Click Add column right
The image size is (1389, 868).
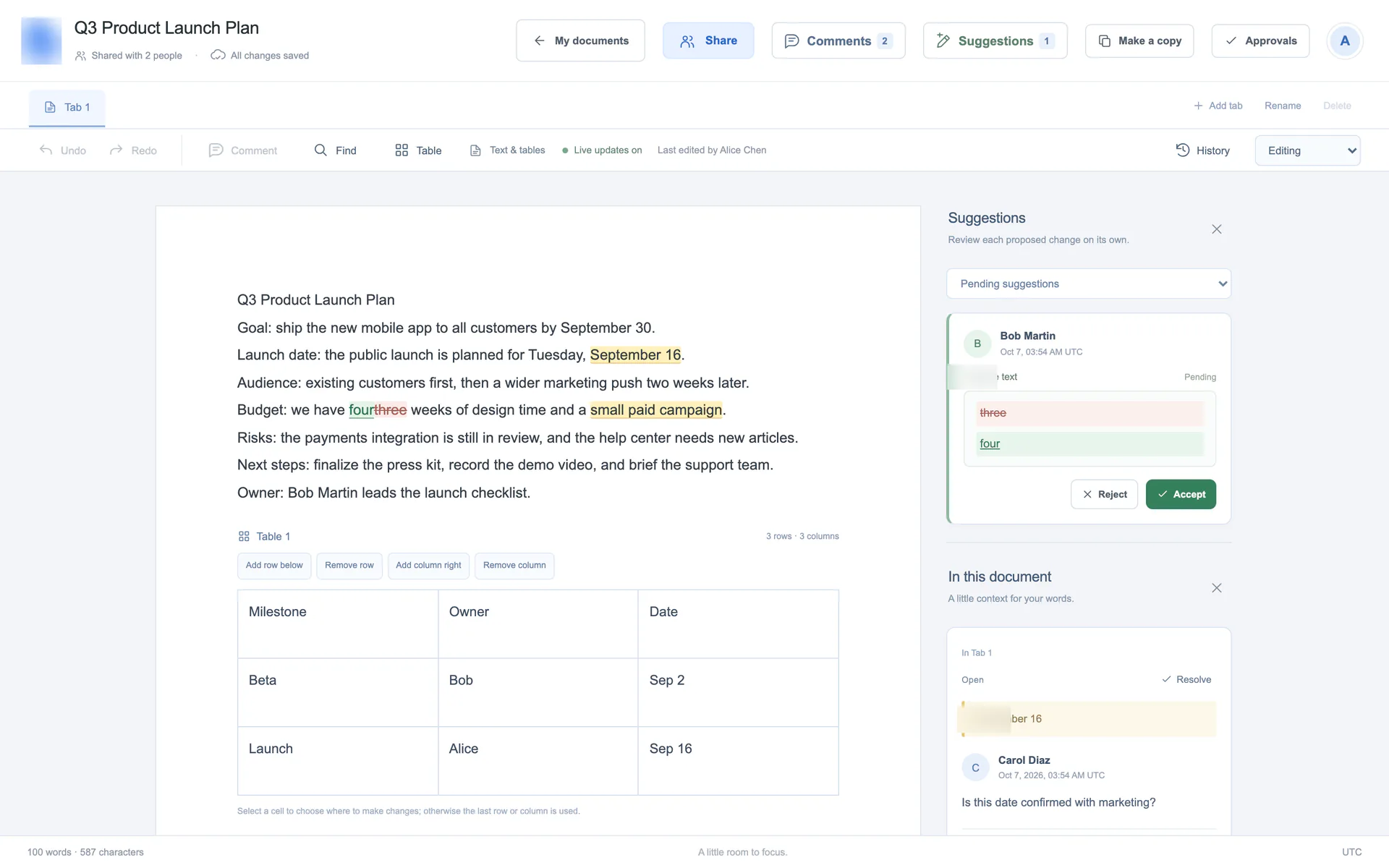click(428, 566)
